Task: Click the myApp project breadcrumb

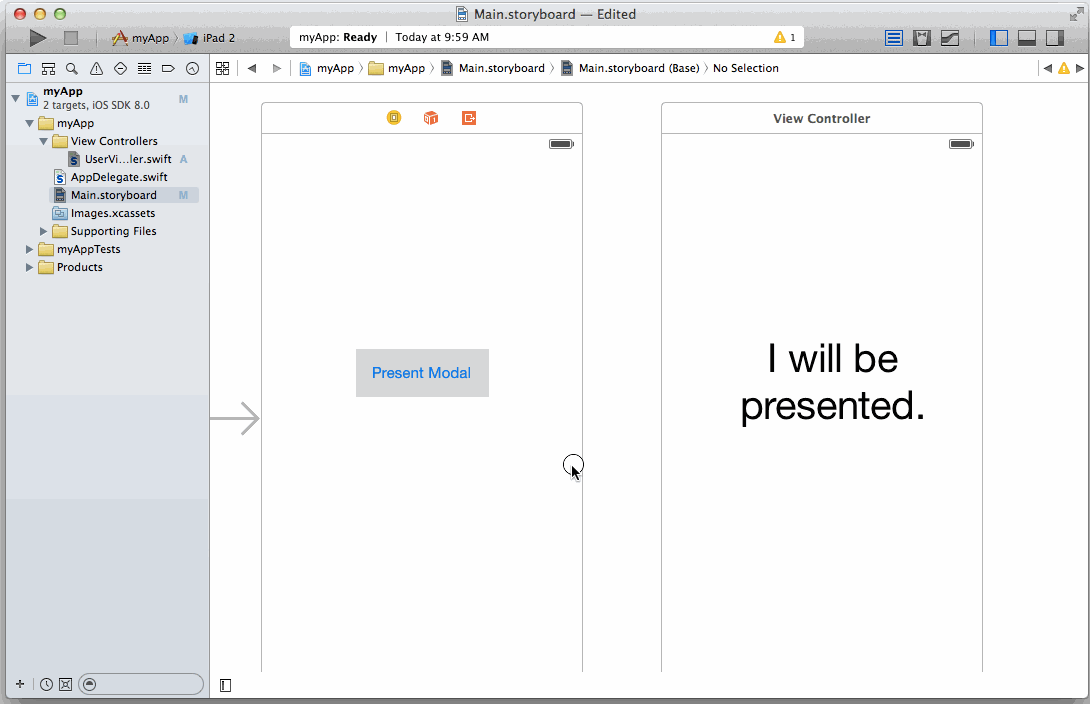Action: point(327,68)
